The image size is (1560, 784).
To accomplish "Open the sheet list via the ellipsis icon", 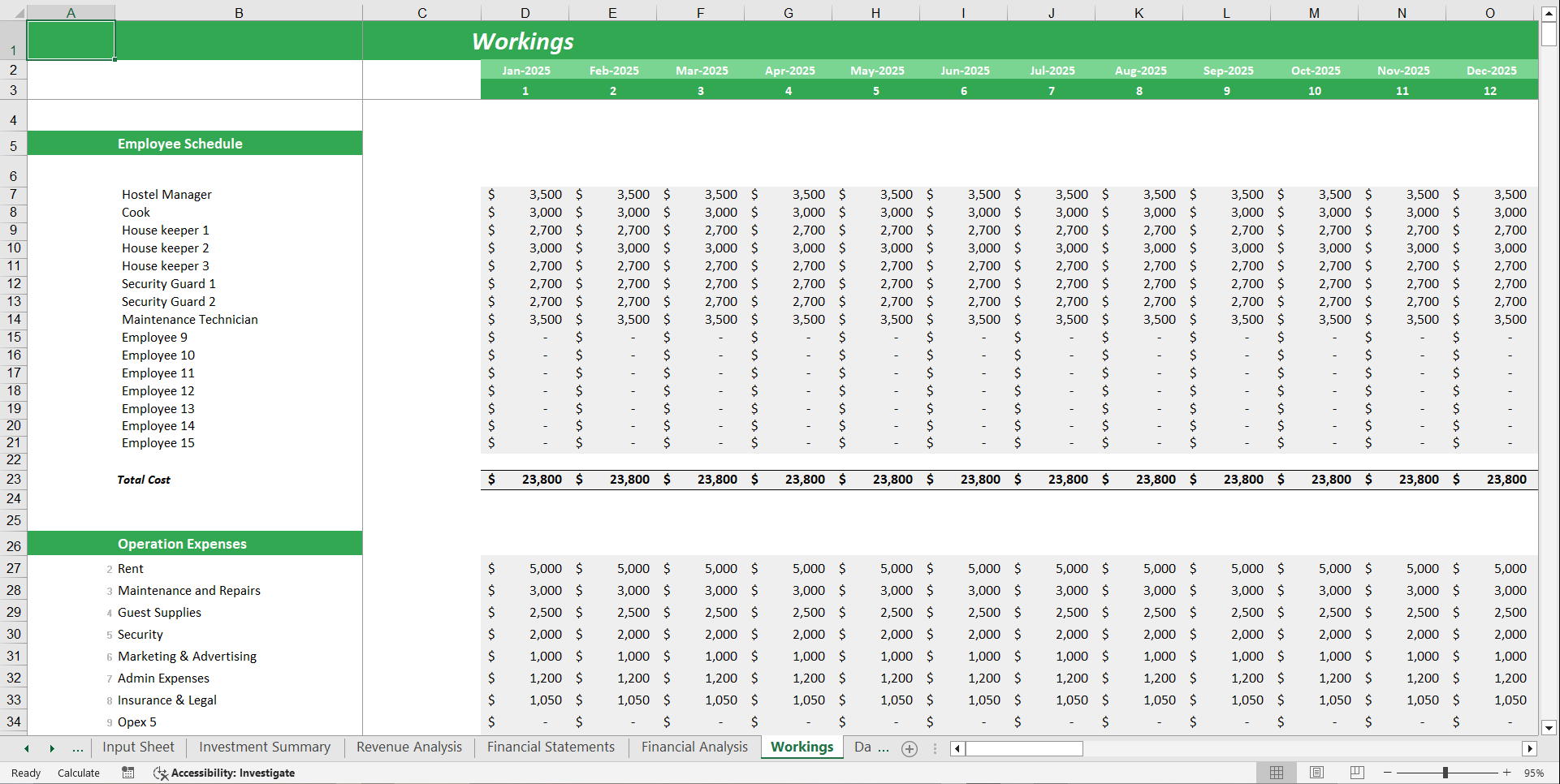I will click(x=78, y=748).
